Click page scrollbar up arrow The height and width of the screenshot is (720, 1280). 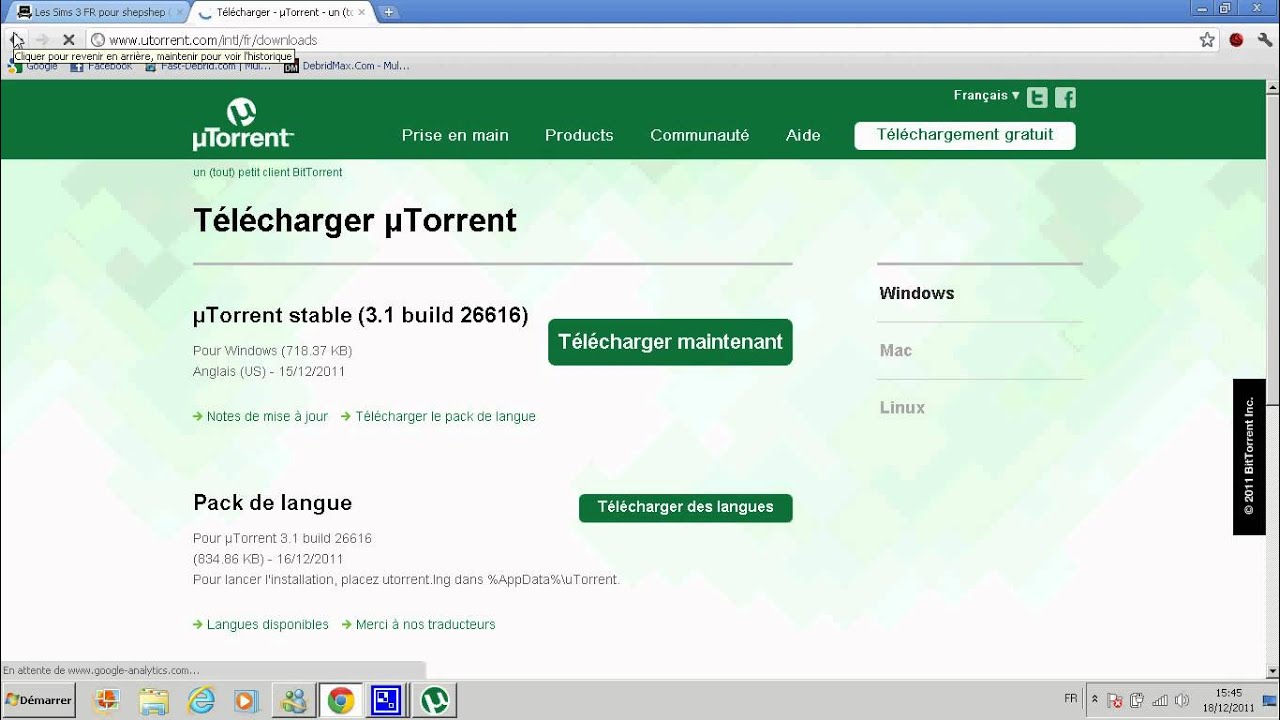click(x=1271, y=88)
